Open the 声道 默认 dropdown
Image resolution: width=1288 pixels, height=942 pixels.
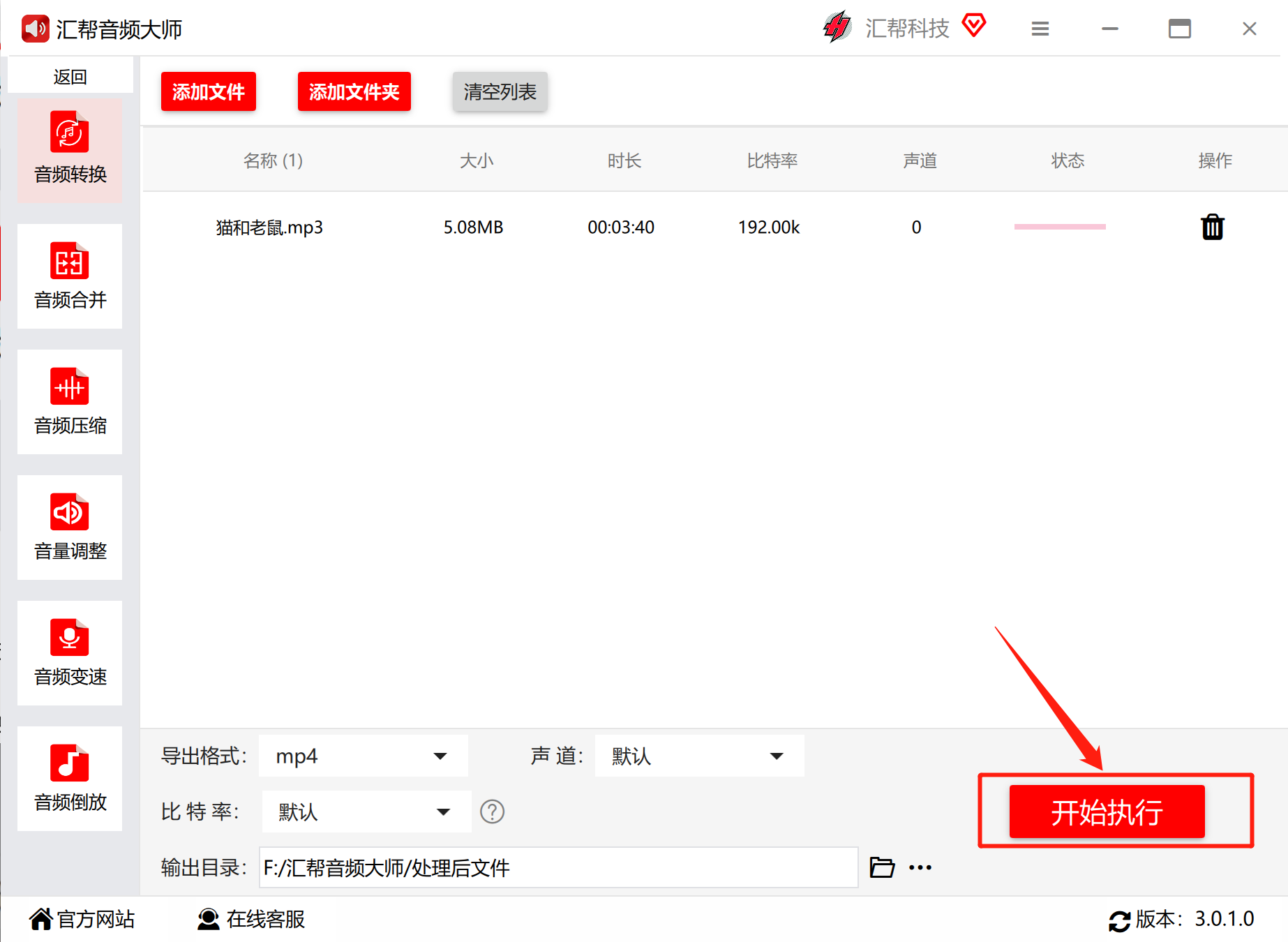[699, 756]
